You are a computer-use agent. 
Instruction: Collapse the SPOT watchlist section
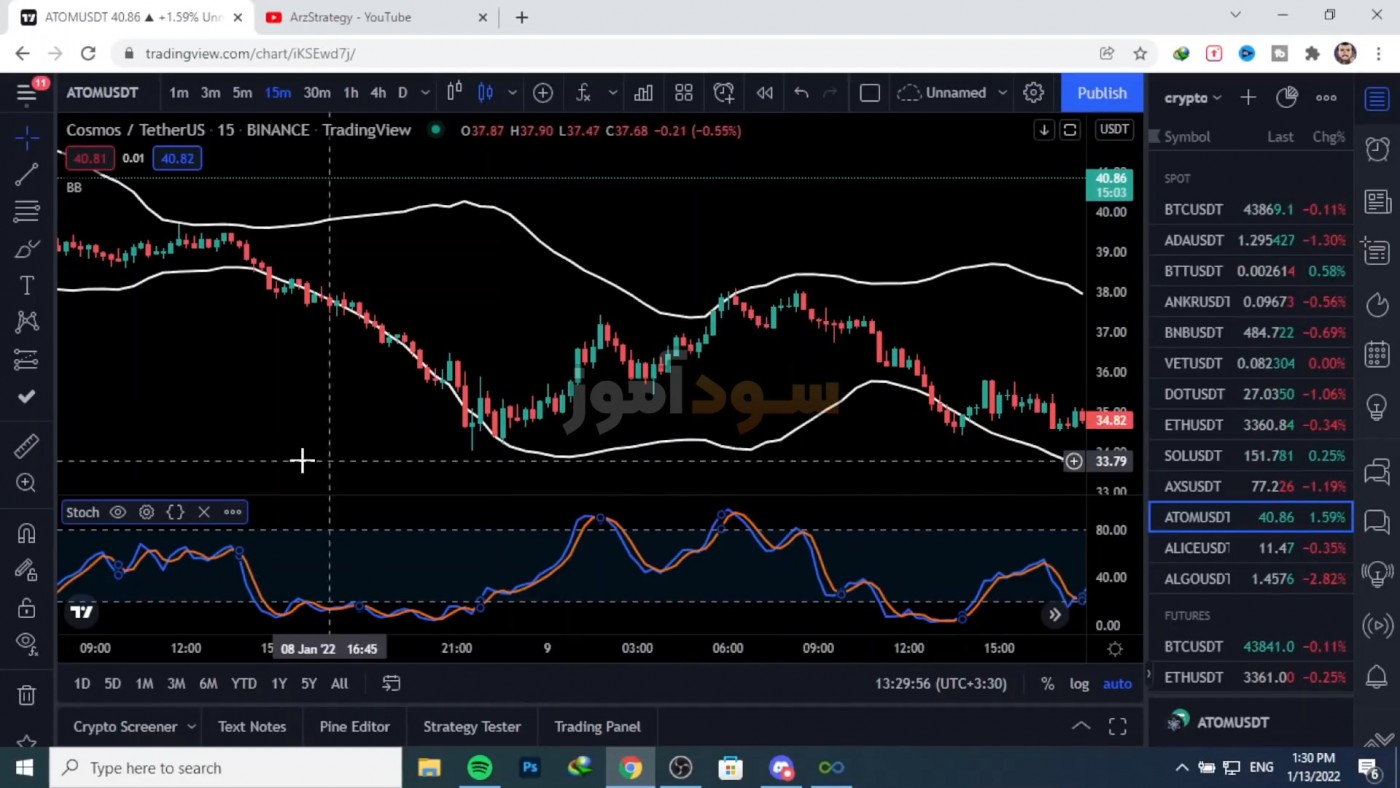(x=1177, y=179)
